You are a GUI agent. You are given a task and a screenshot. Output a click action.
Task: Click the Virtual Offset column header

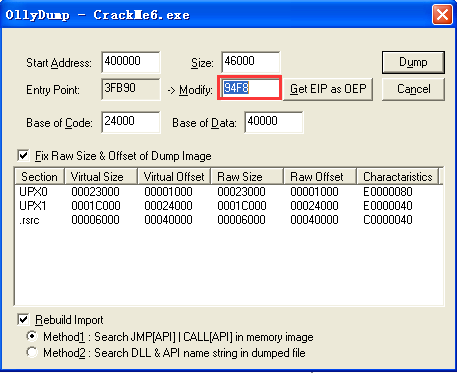click(174, 176)
